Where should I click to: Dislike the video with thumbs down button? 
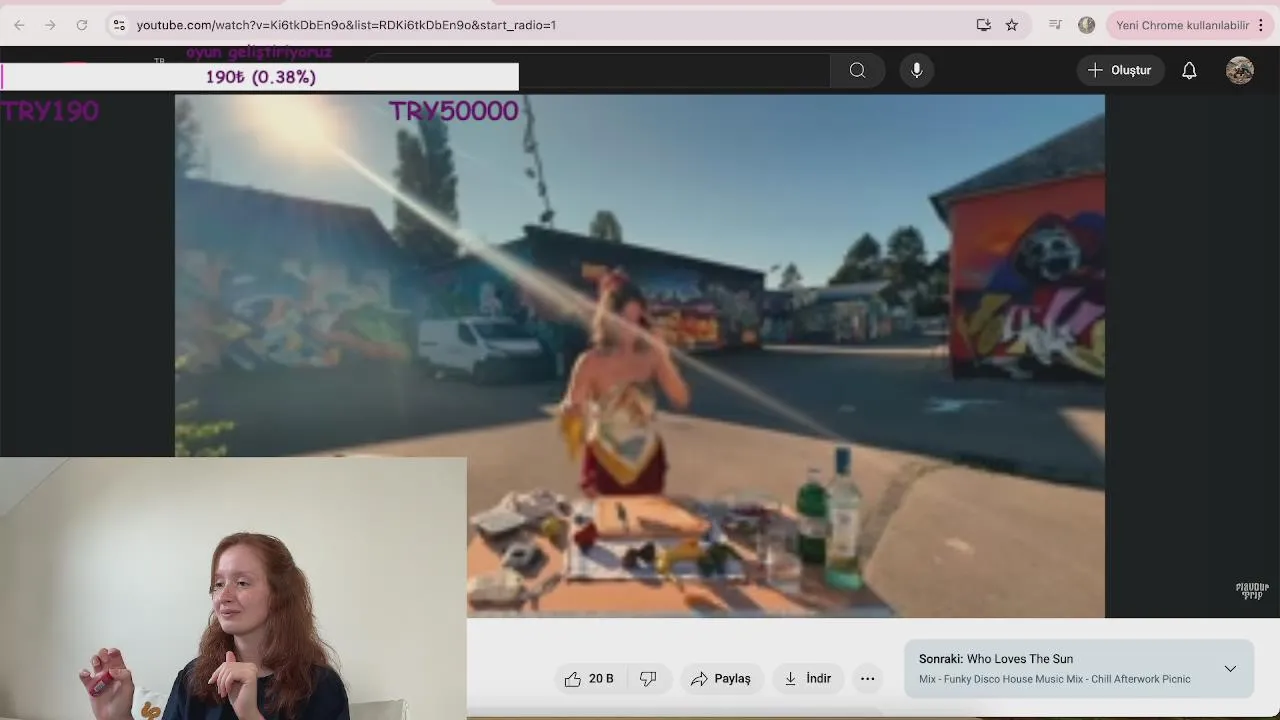(648, 678)
